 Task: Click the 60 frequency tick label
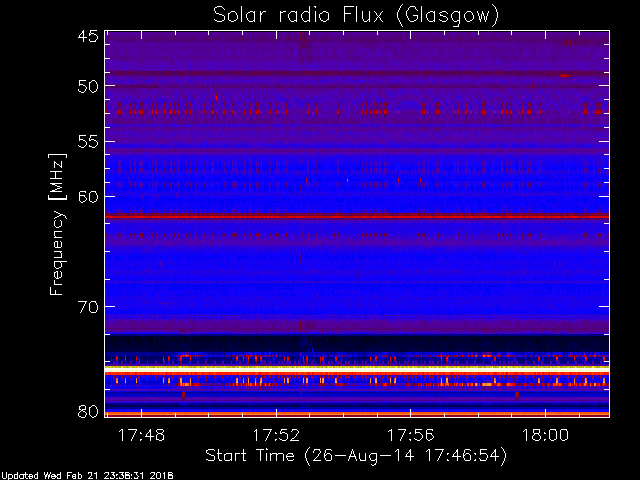88,197
